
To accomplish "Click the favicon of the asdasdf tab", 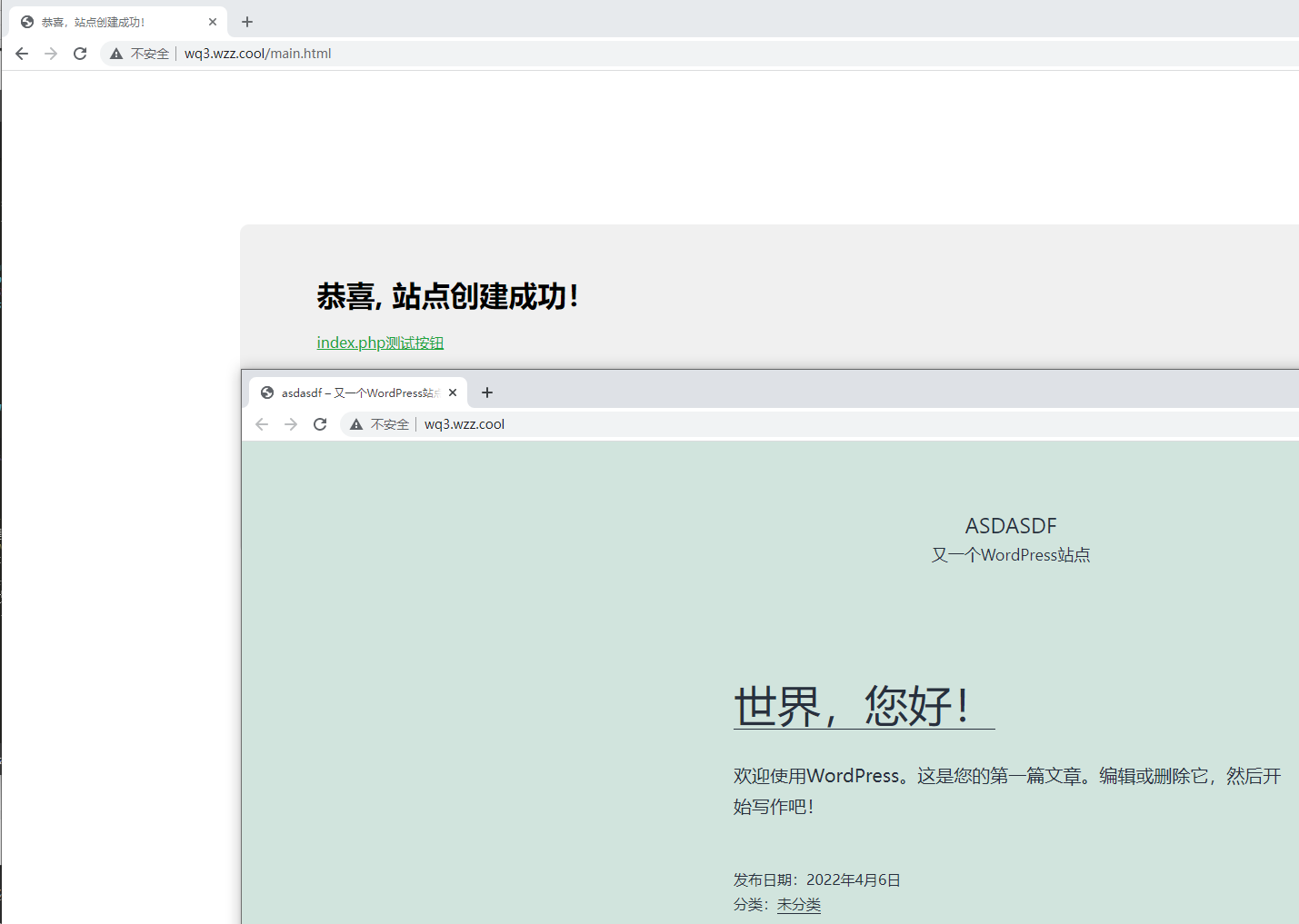I will 267,392.
